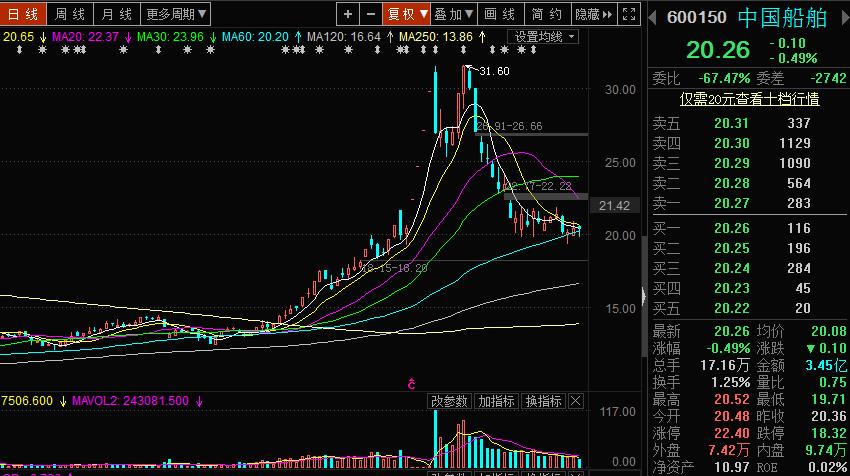Open the 更多周期 period dropdown
The image size is (850, 476).
click(x=176, y=14)
